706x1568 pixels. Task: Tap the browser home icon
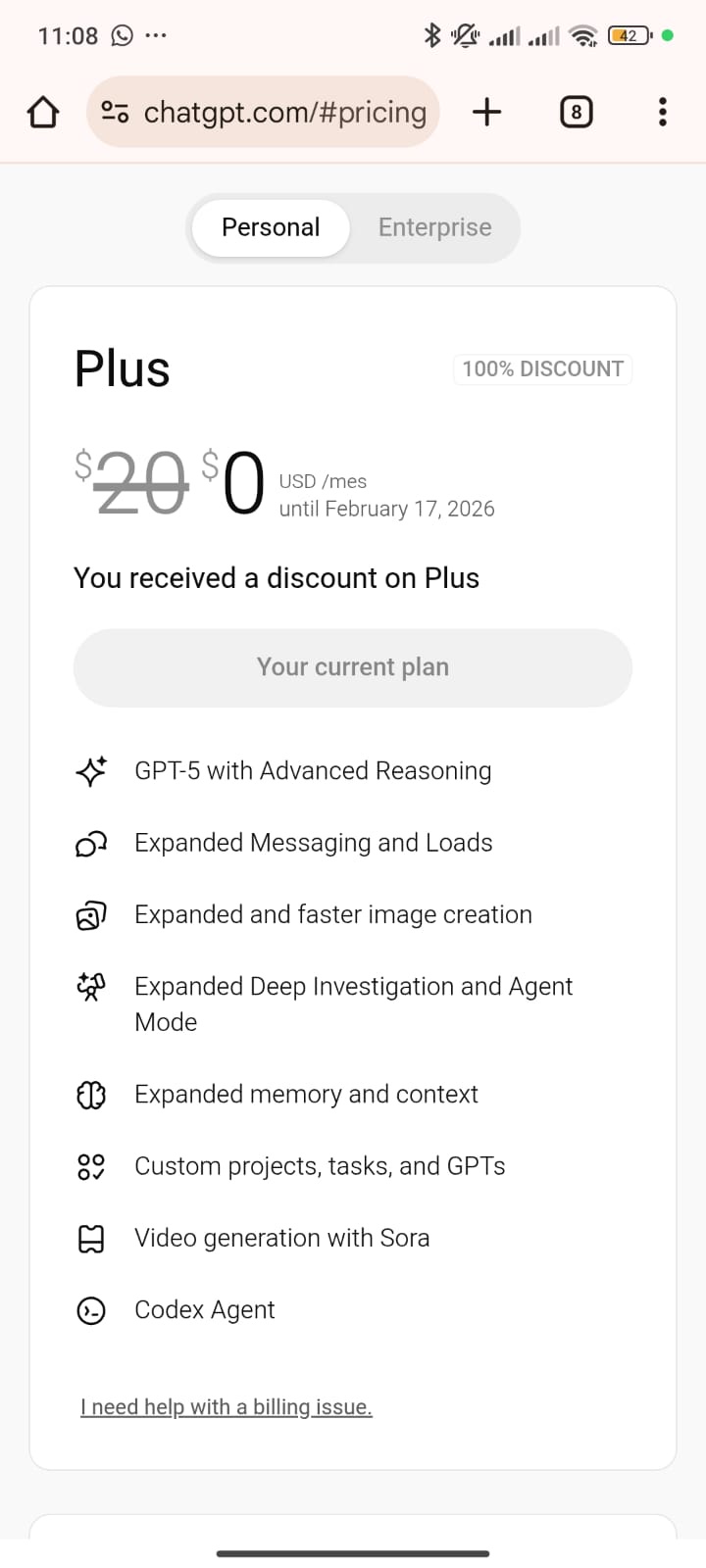tap(43, 112)
